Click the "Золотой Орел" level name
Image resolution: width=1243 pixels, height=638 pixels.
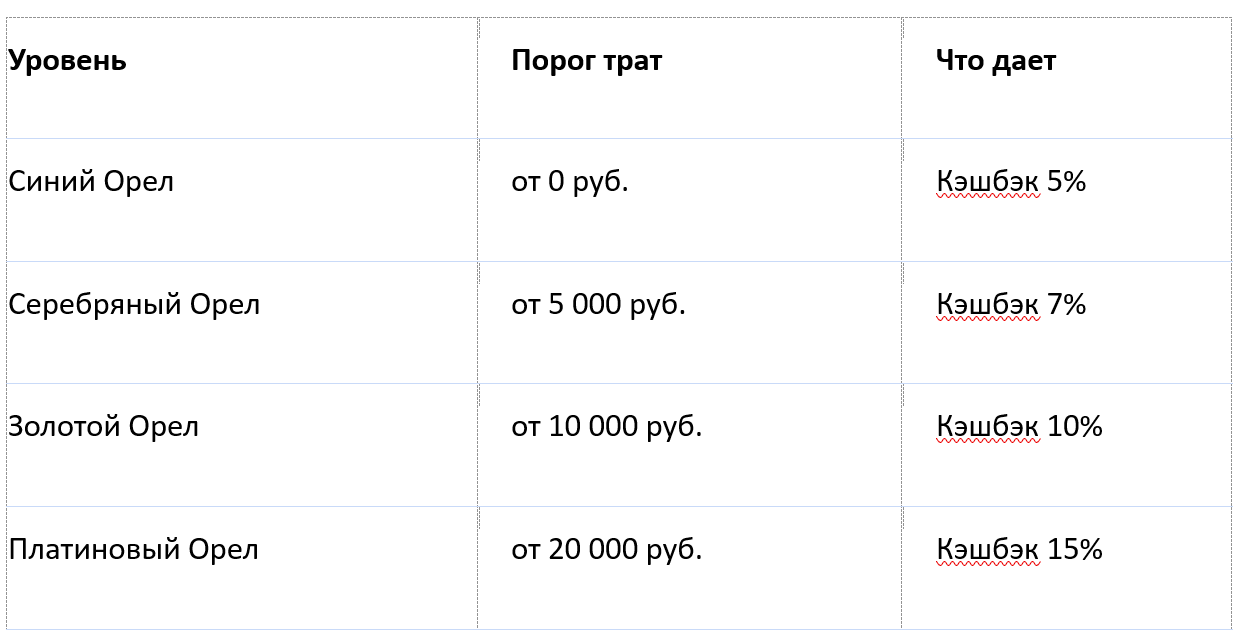104,426
